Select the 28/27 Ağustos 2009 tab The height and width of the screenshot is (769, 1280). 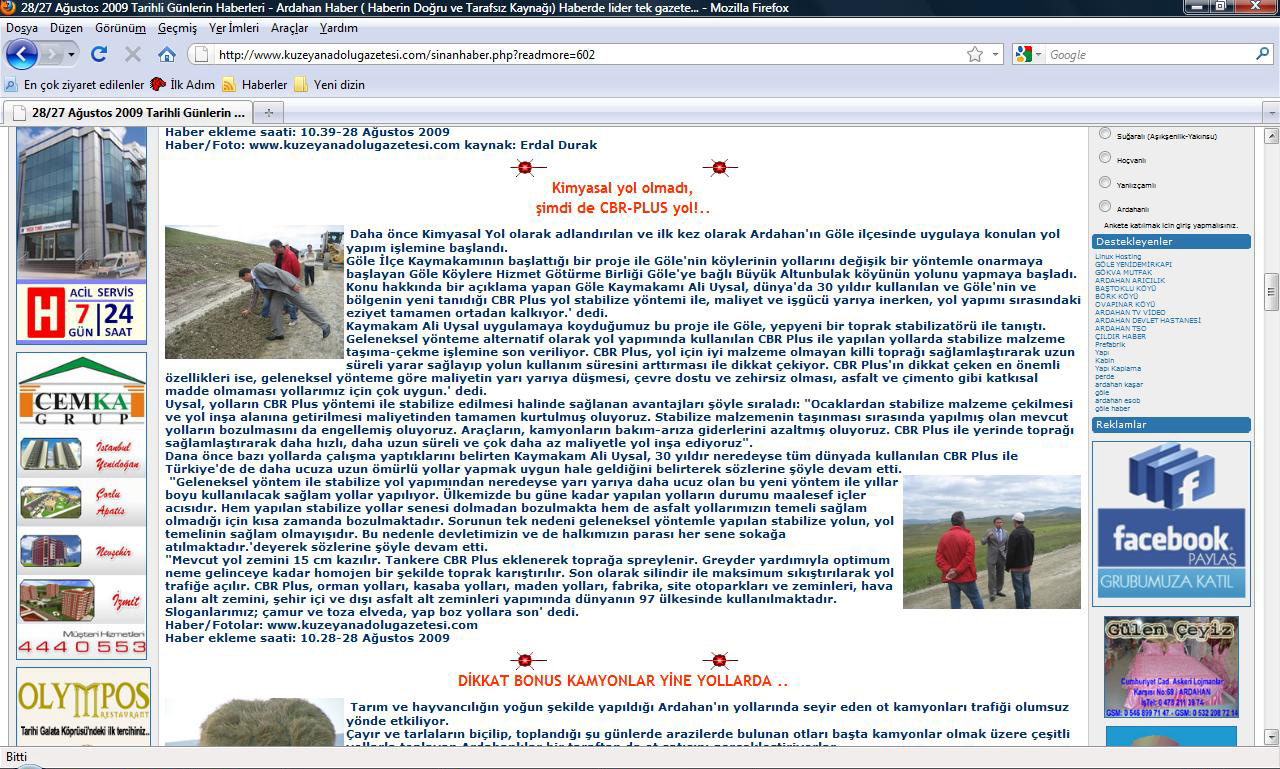pyautogui.click(x=129, y=112)
